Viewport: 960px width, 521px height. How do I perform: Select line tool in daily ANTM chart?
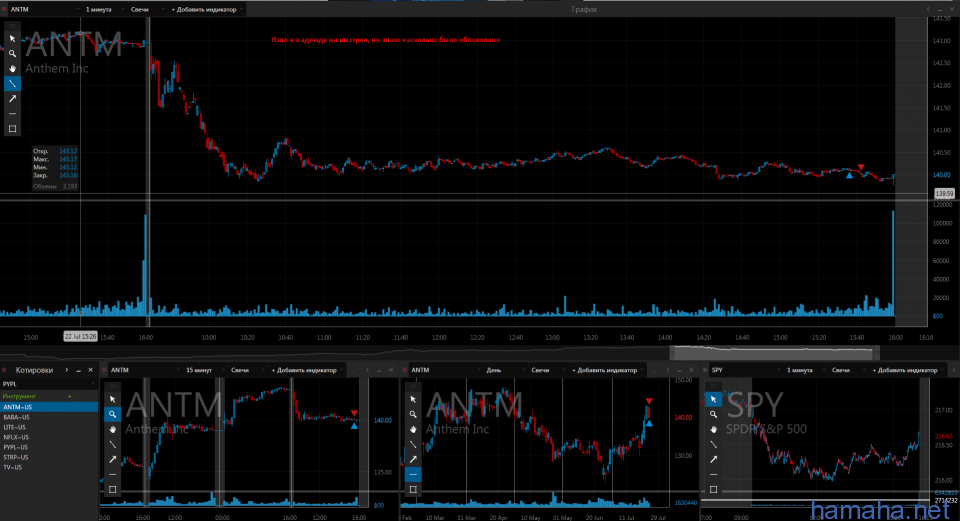[x=413, y=444]
